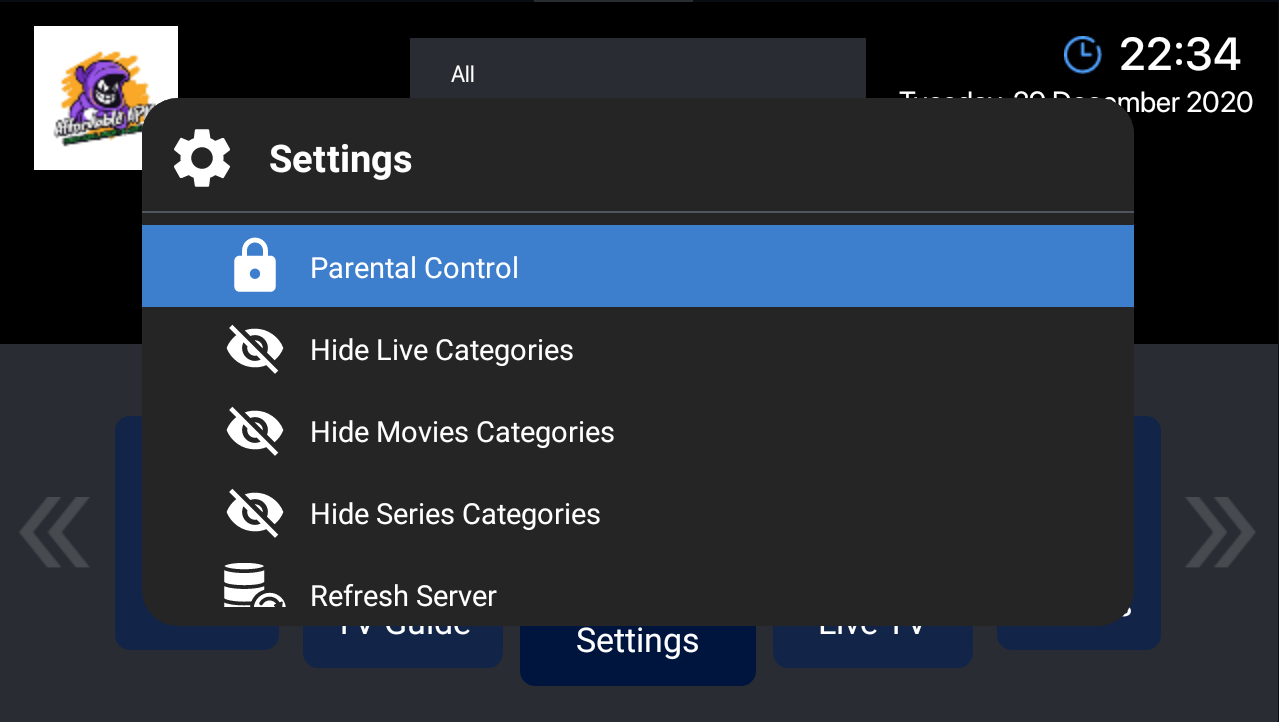Click the crossed-eye icon for Series Categories
This screenshot has height=722, width=1279.
(254, 514)
